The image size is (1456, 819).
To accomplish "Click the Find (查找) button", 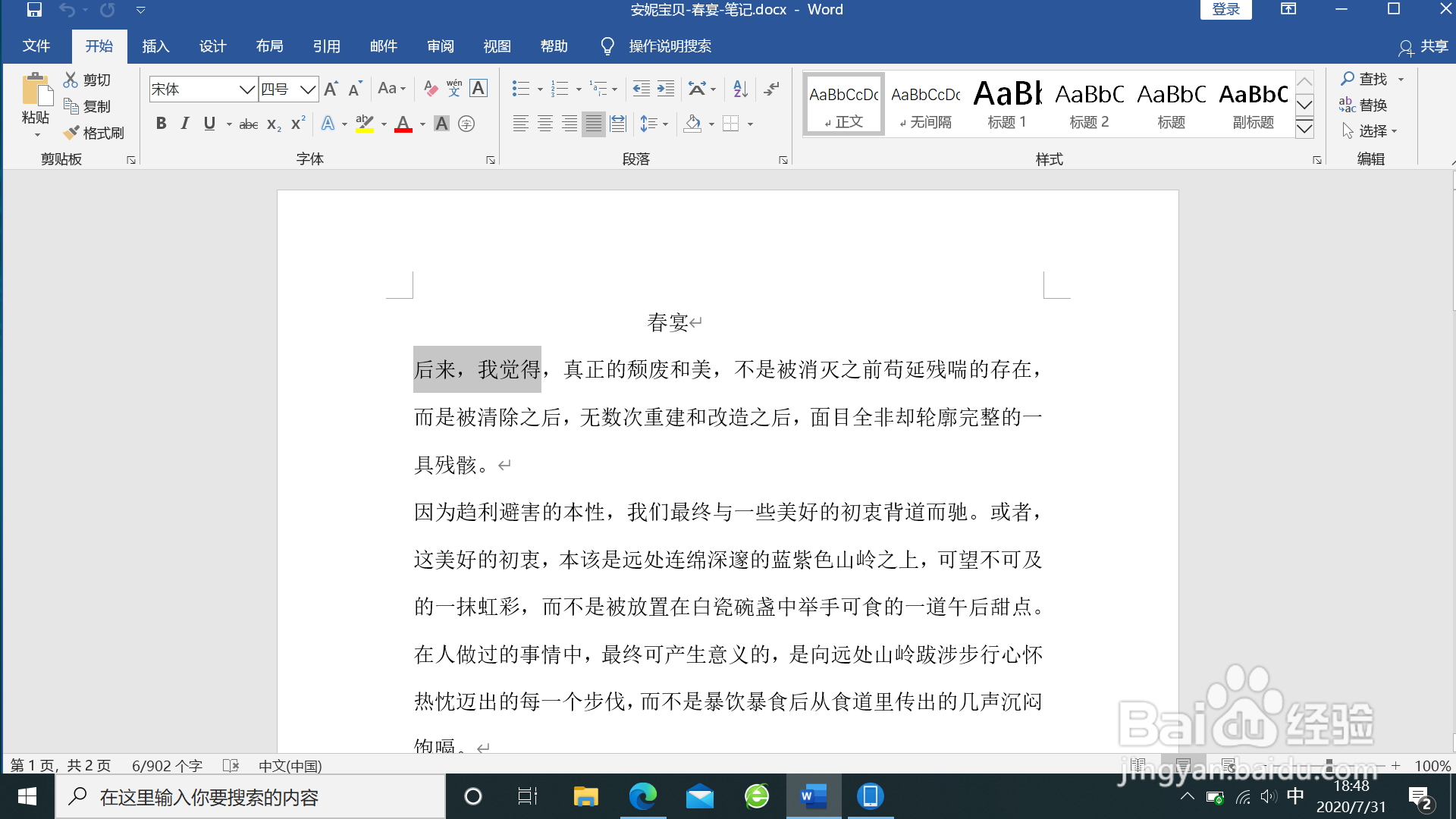I will [x=1364, y=79].
